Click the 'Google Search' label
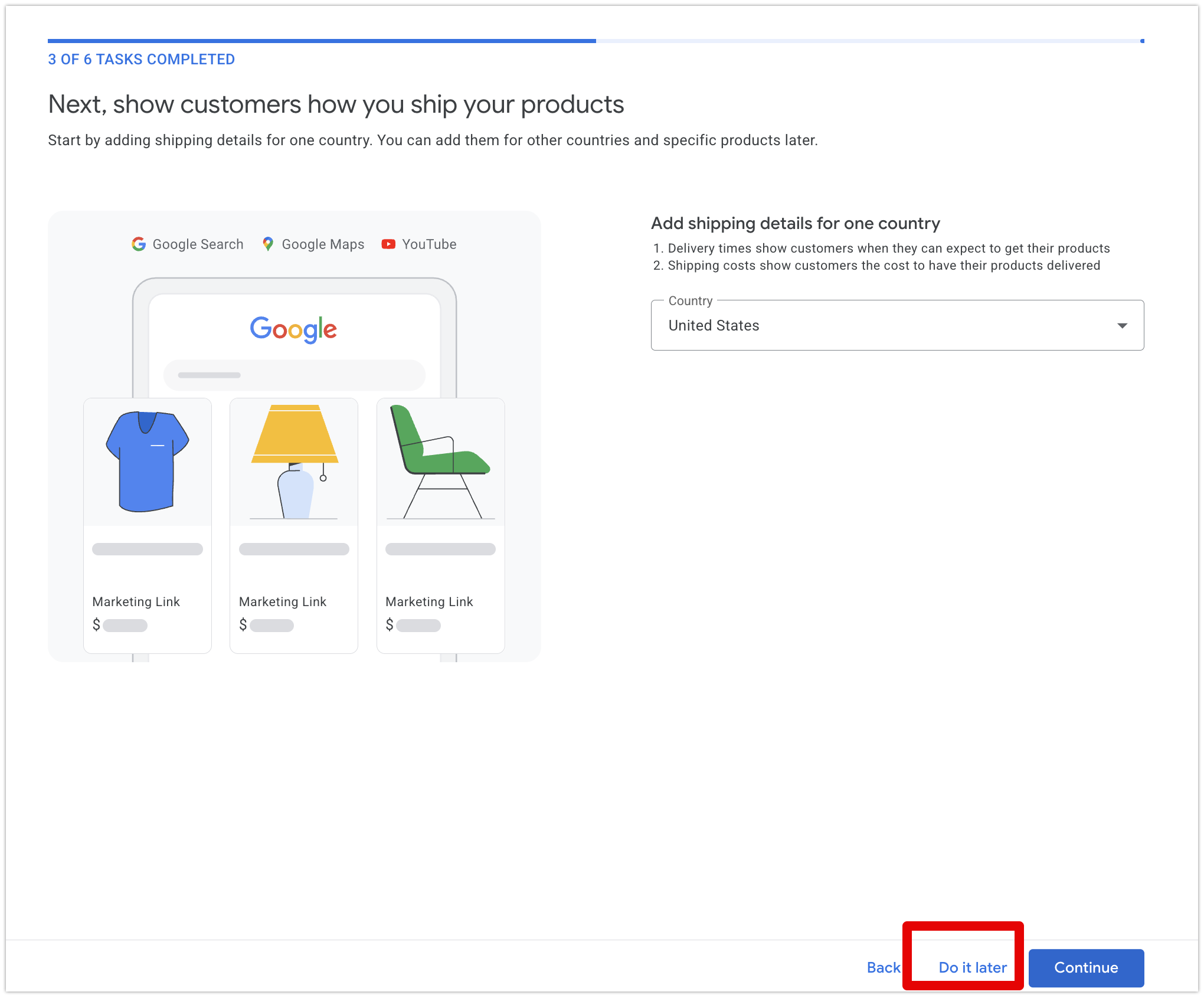This screenshot has height=998, width=1204. click(x=198, y=244)
